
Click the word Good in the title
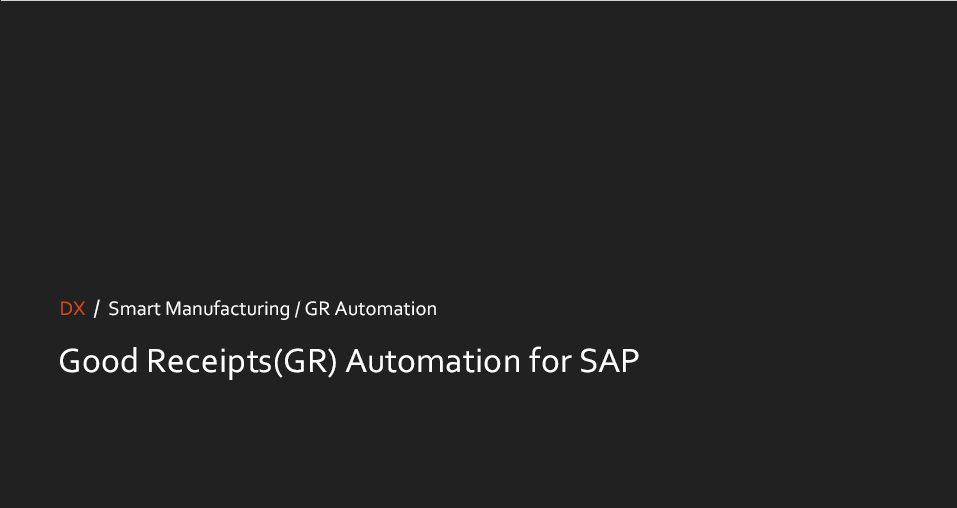coord(98,360)
